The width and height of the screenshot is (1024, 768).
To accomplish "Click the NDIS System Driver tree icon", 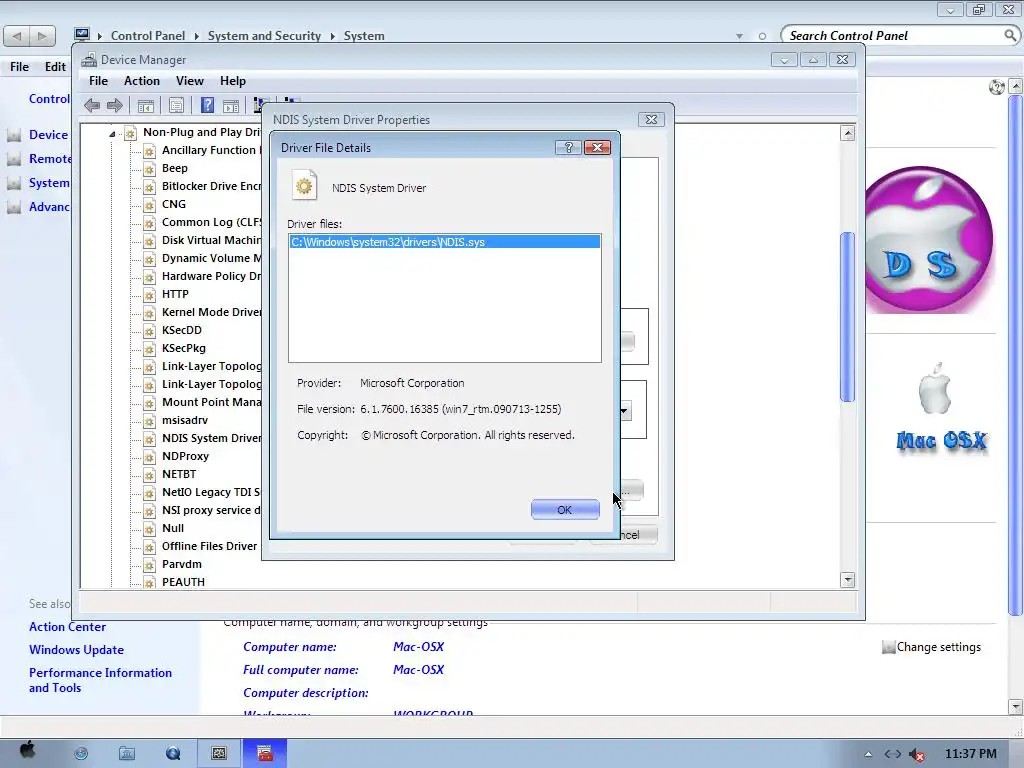I will (x=150, y=439).
